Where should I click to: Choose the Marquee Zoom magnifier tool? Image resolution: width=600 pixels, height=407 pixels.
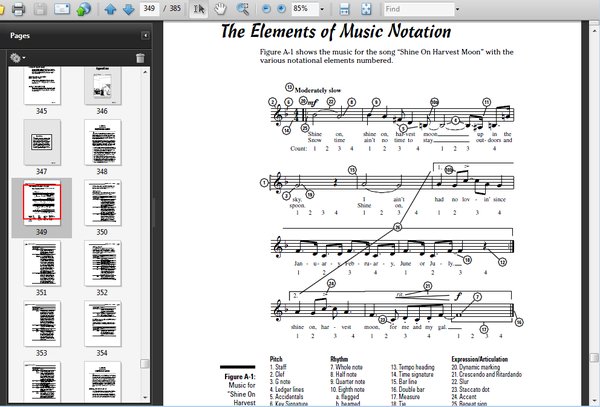click(242, 9)
